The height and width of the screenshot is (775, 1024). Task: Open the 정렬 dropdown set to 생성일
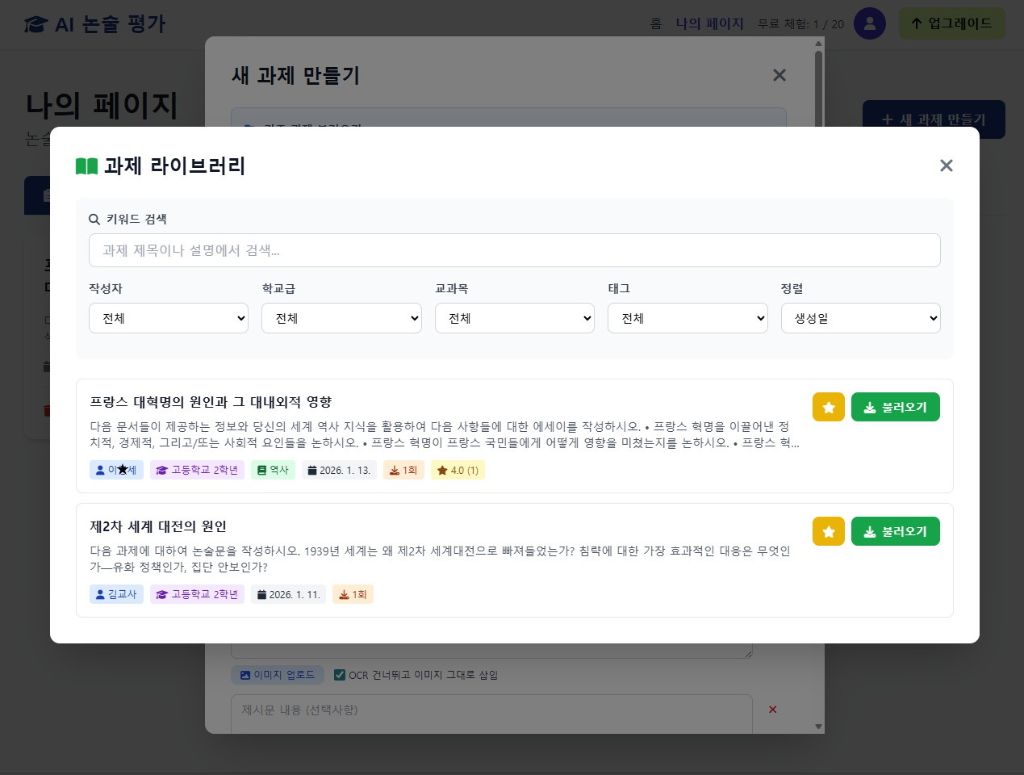[x=860, y=318]
